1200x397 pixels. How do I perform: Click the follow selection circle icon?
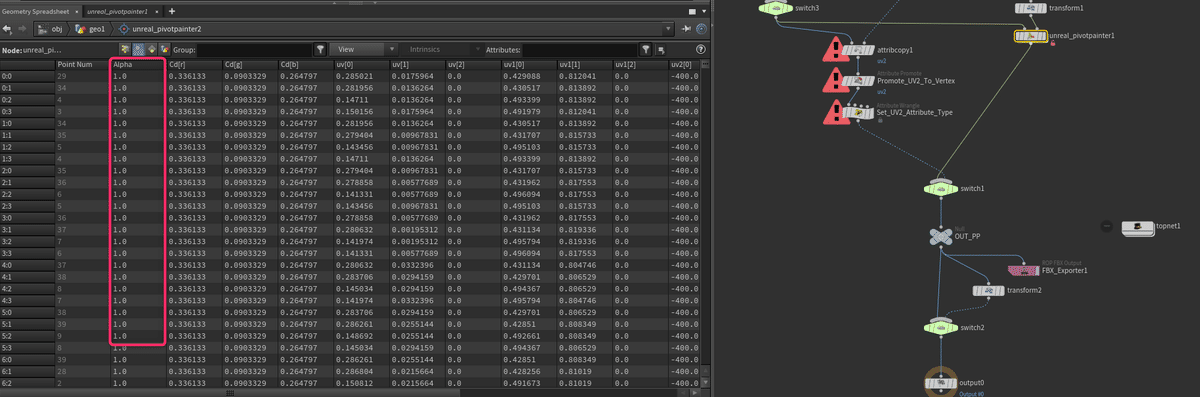(700, 29)
